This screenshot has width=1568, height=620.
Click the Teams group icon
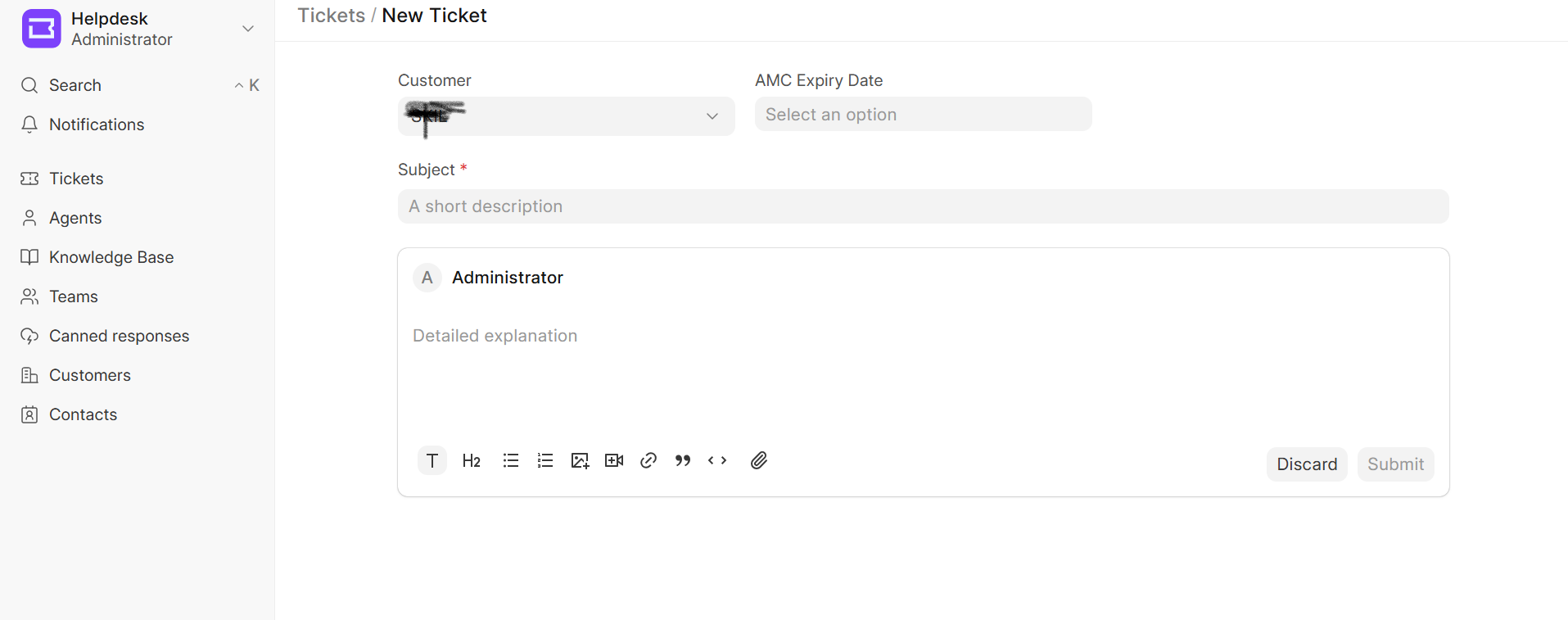point(29,296)
